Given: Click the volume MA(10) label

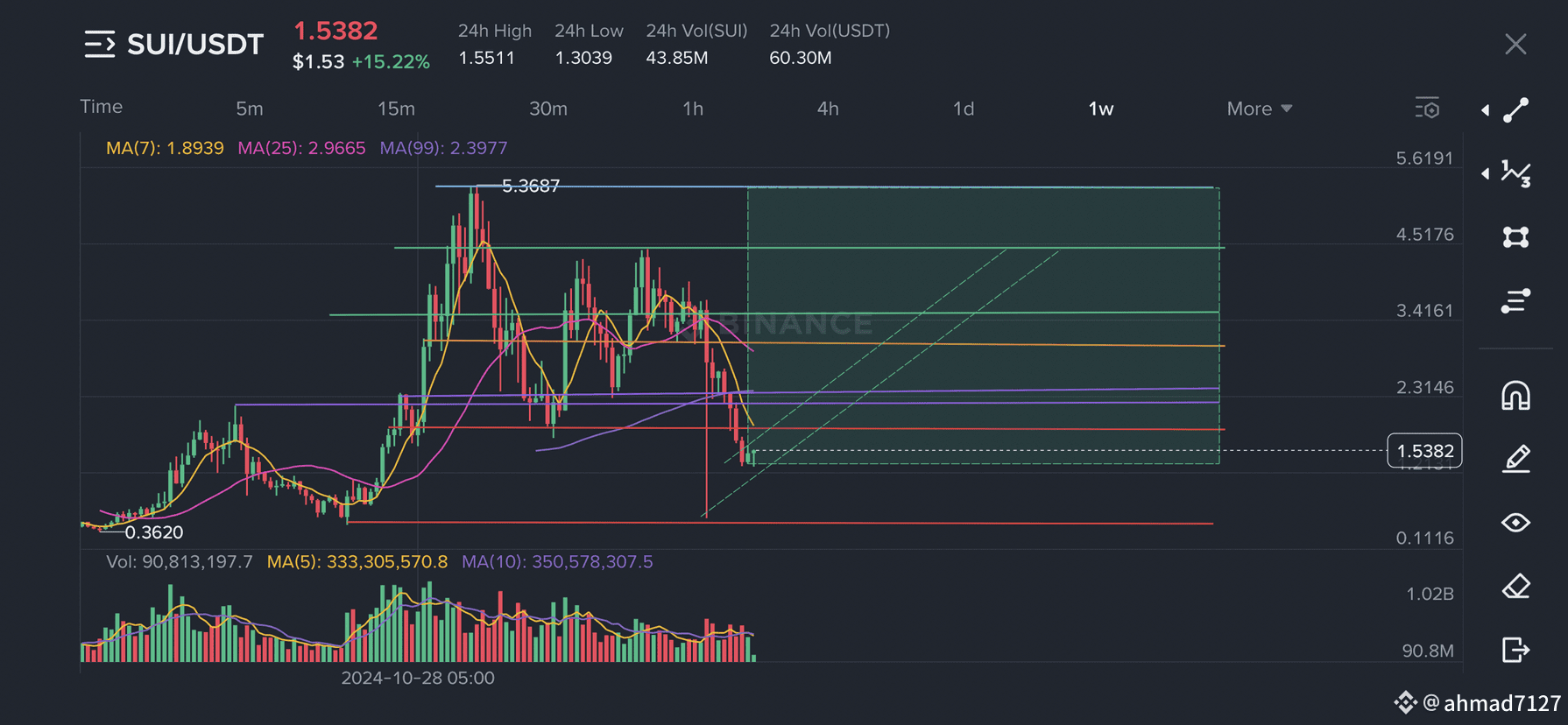Looking at the screenshot, I should [x=557, y=561].
